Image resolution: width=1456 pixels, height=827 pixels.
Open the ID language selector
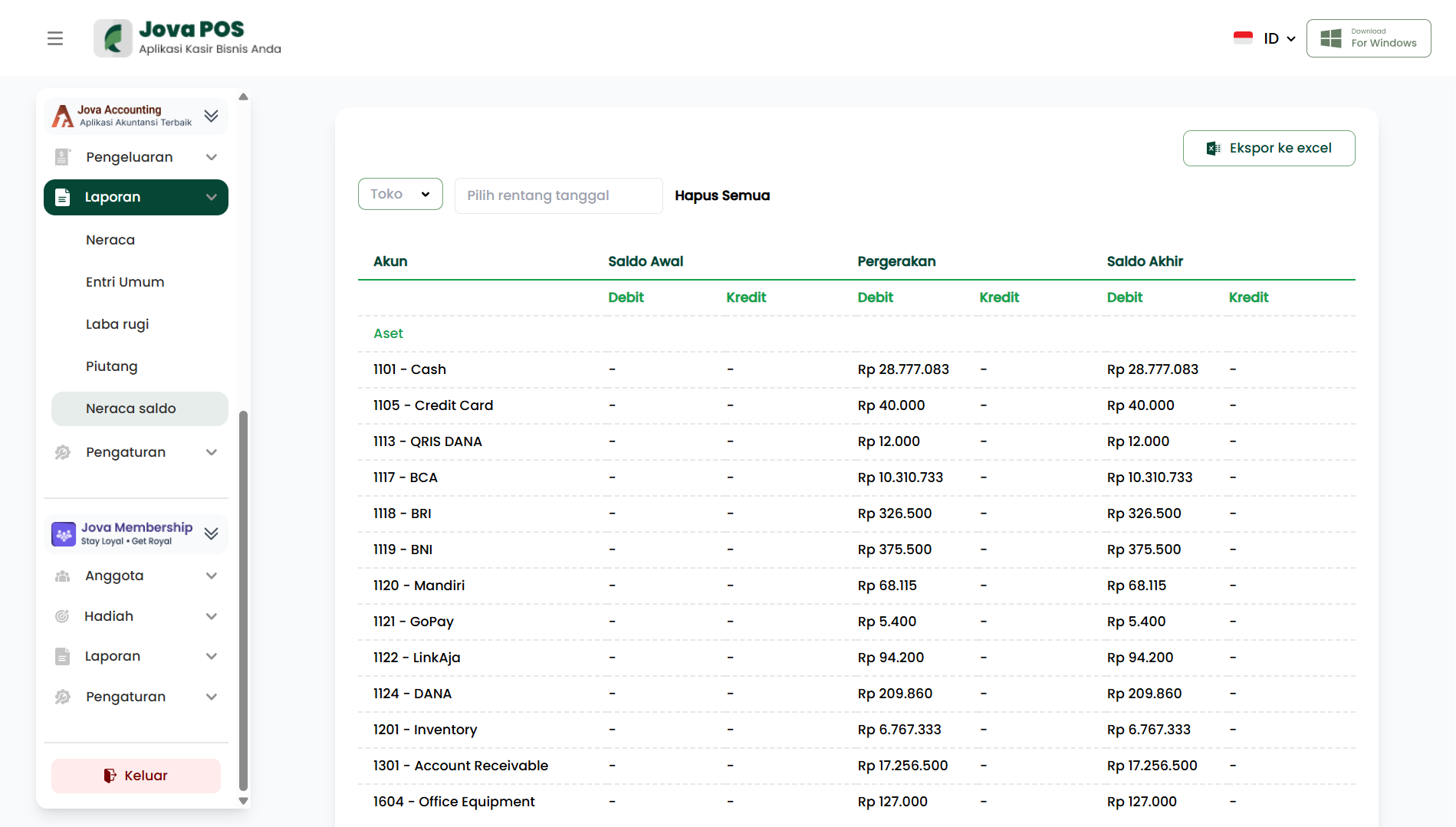1279,38
